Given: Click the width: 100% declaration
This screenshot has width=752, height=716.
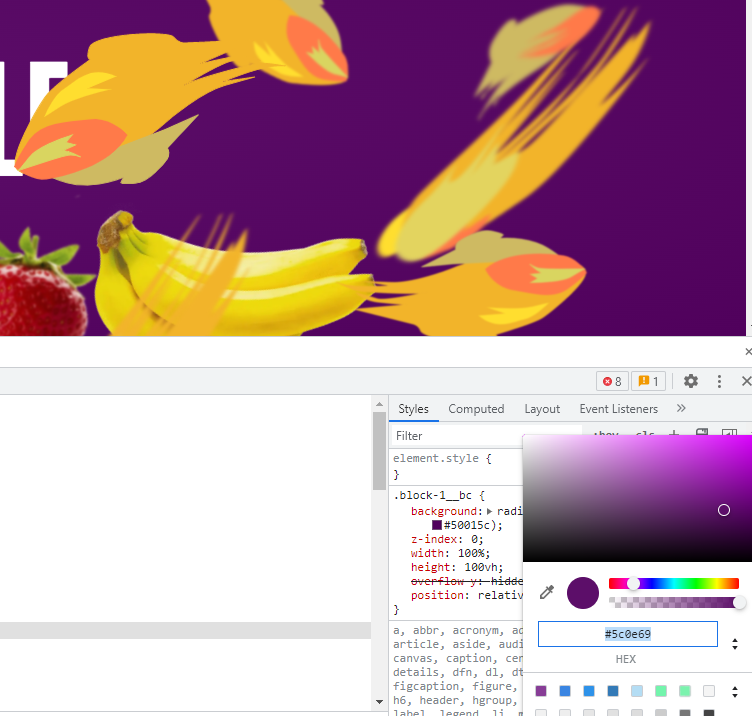Looking at the screenshot, I should click(x=450, y=553).
